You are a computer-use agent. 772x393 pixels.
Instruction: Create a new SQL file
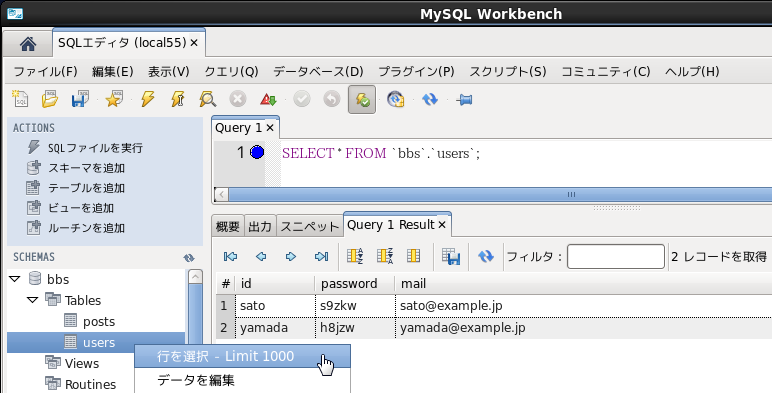tap(20, 99)
